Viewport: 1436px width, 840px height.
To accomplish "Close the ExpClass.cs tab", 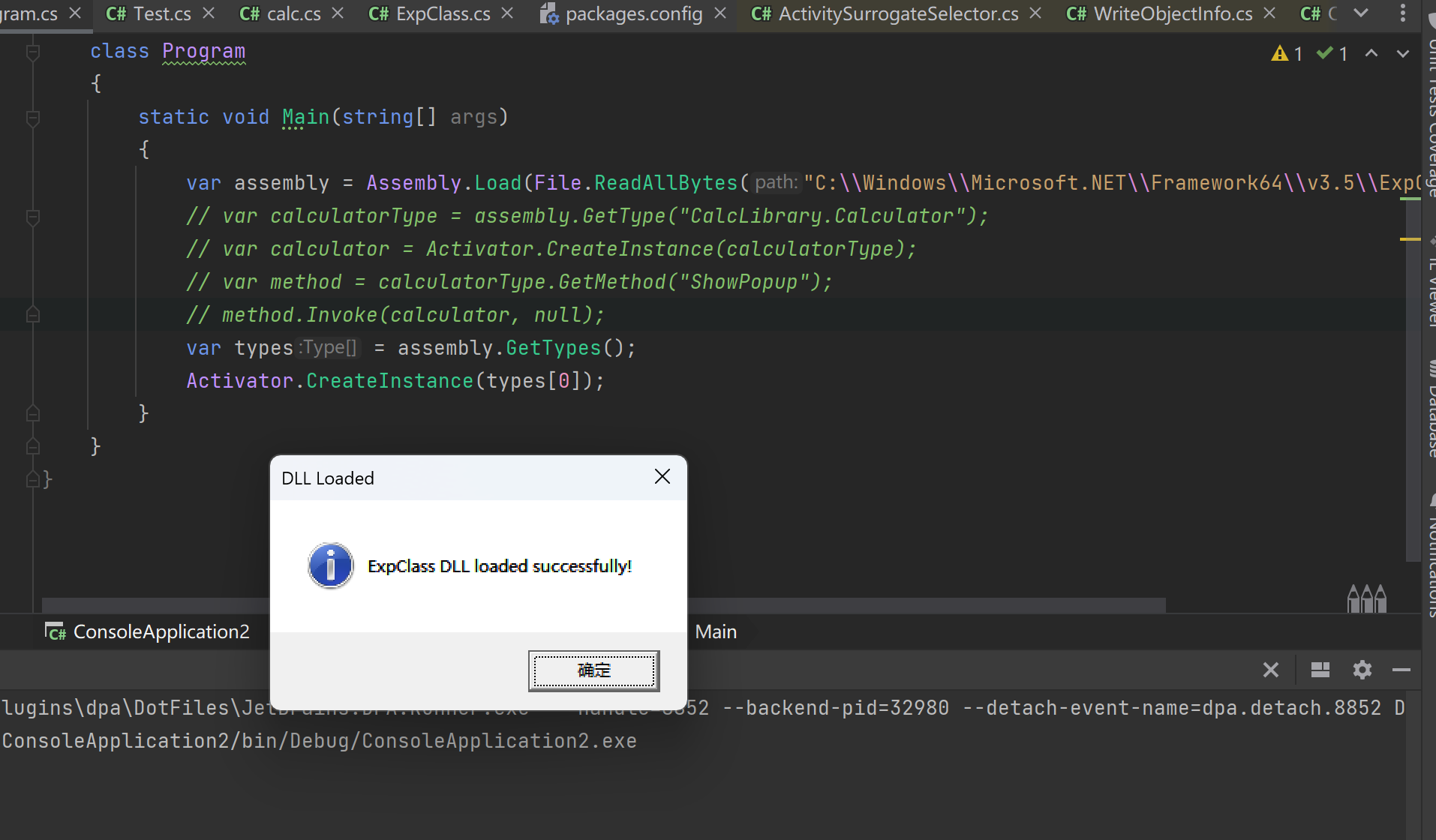I will pos(507,13).
